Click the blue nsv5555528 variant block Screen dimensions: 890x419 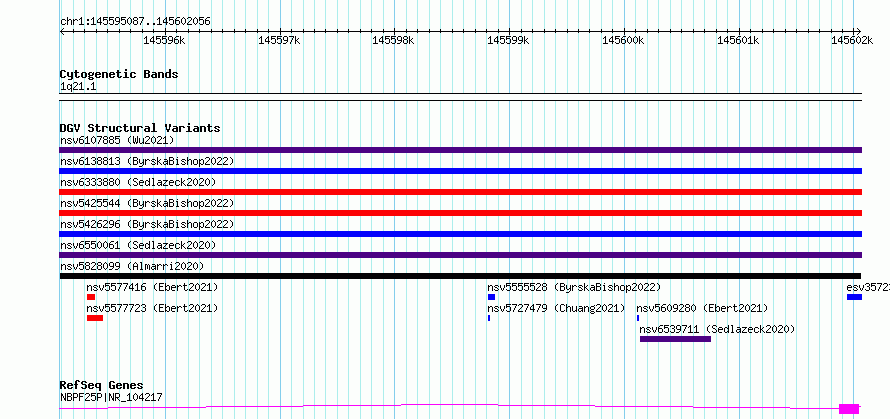(492, 297)
